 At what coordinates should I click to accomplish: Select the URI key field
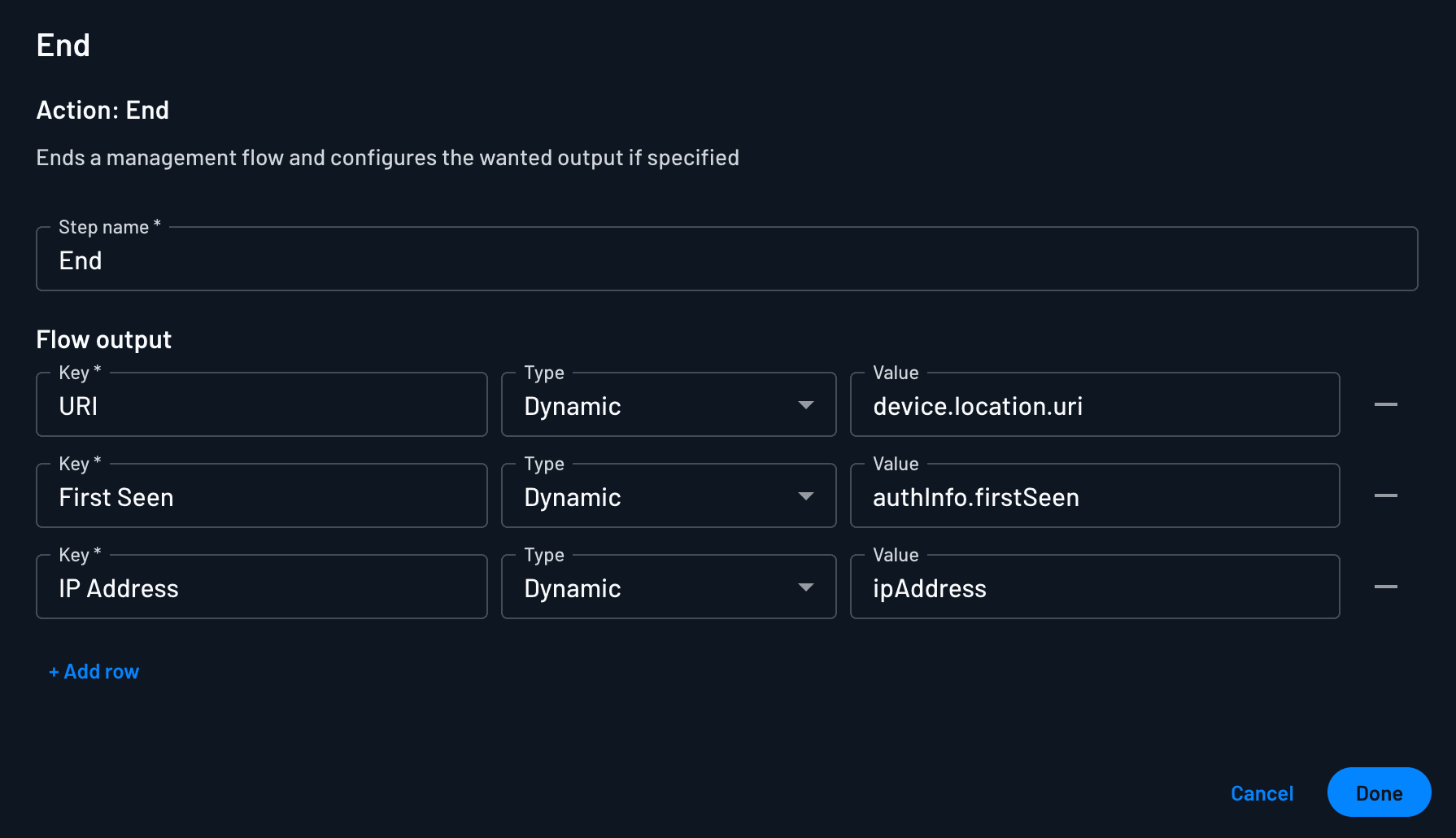point(261,404)
